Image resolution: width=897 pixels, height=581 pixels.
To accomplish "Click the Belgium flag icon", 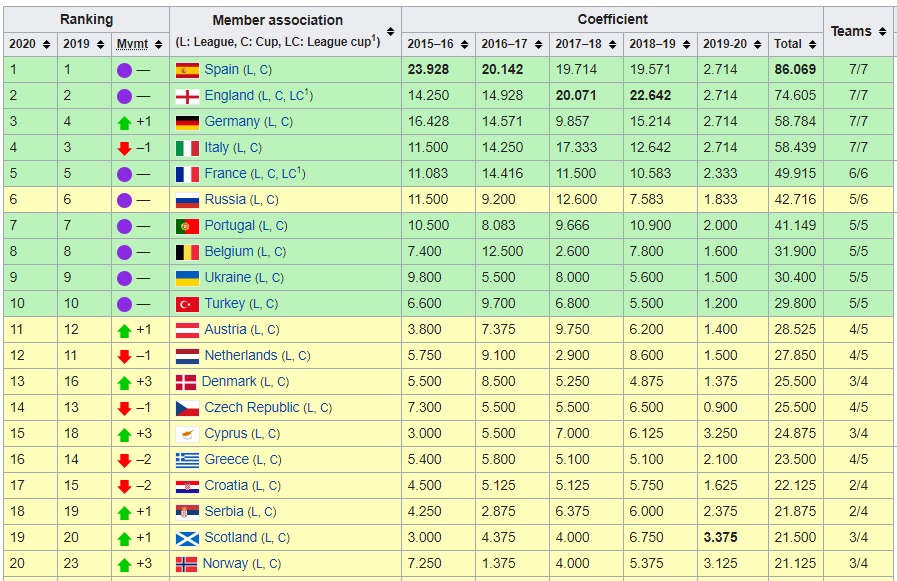I will 187,252.
